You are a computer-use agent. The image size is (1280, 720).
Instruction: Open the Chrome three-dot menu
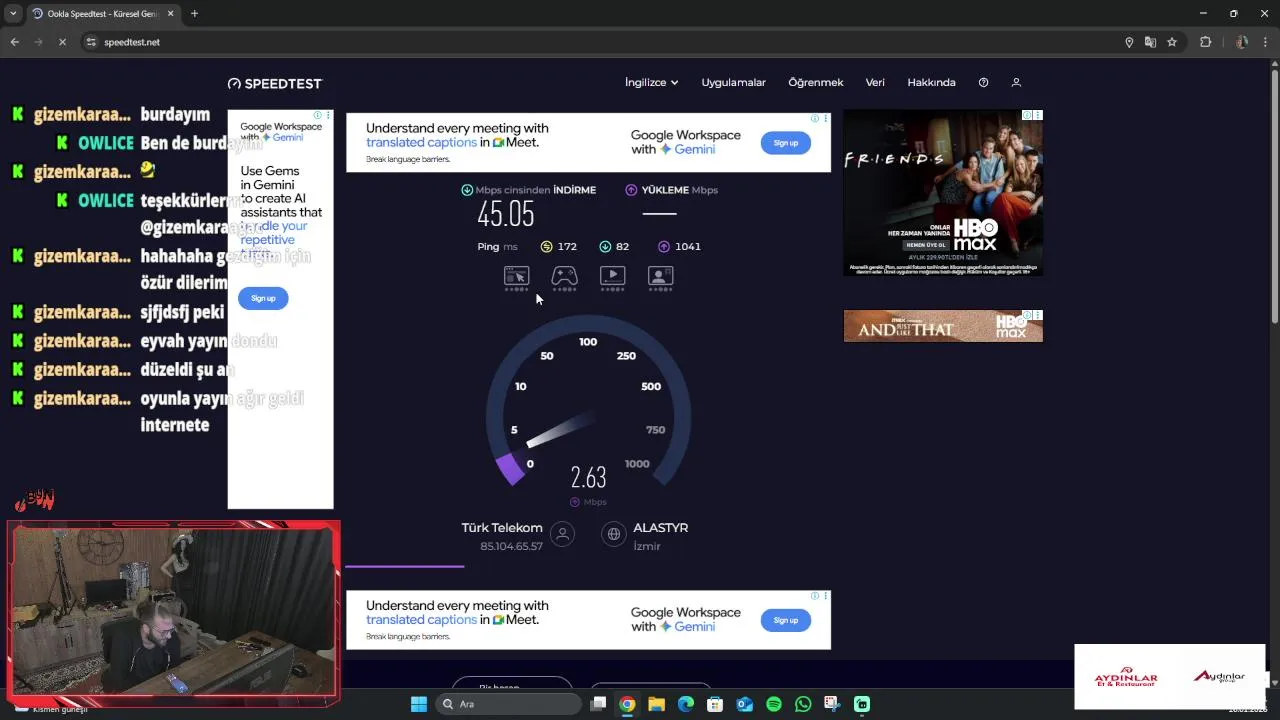[1267, 42]
